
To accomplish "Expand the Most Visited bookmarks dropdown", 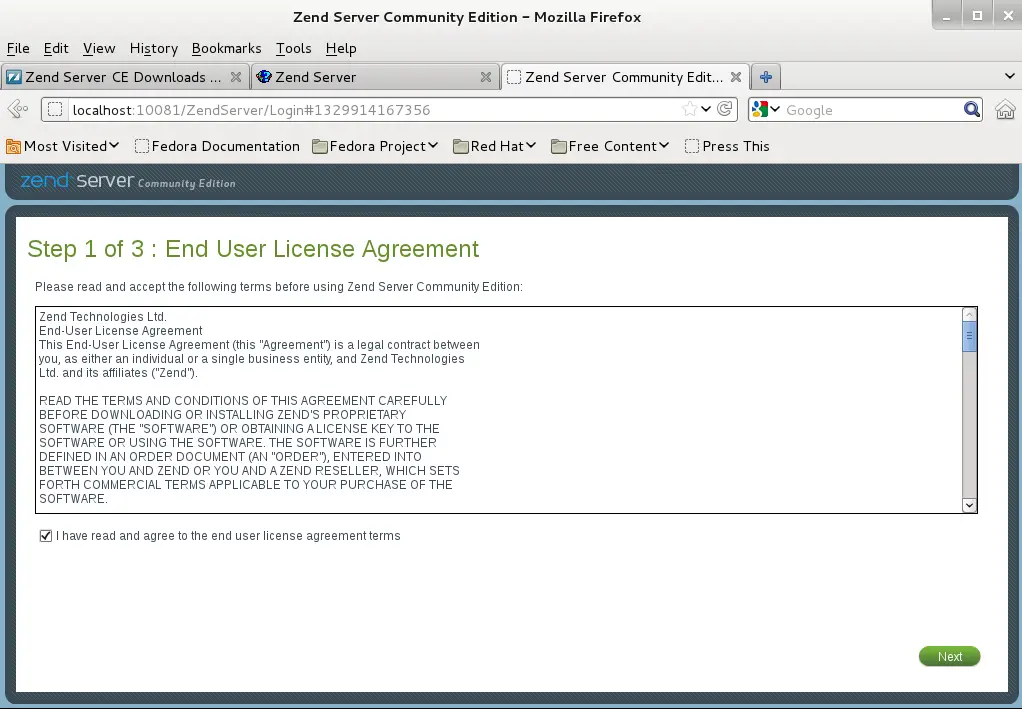I will coord(114,145).
